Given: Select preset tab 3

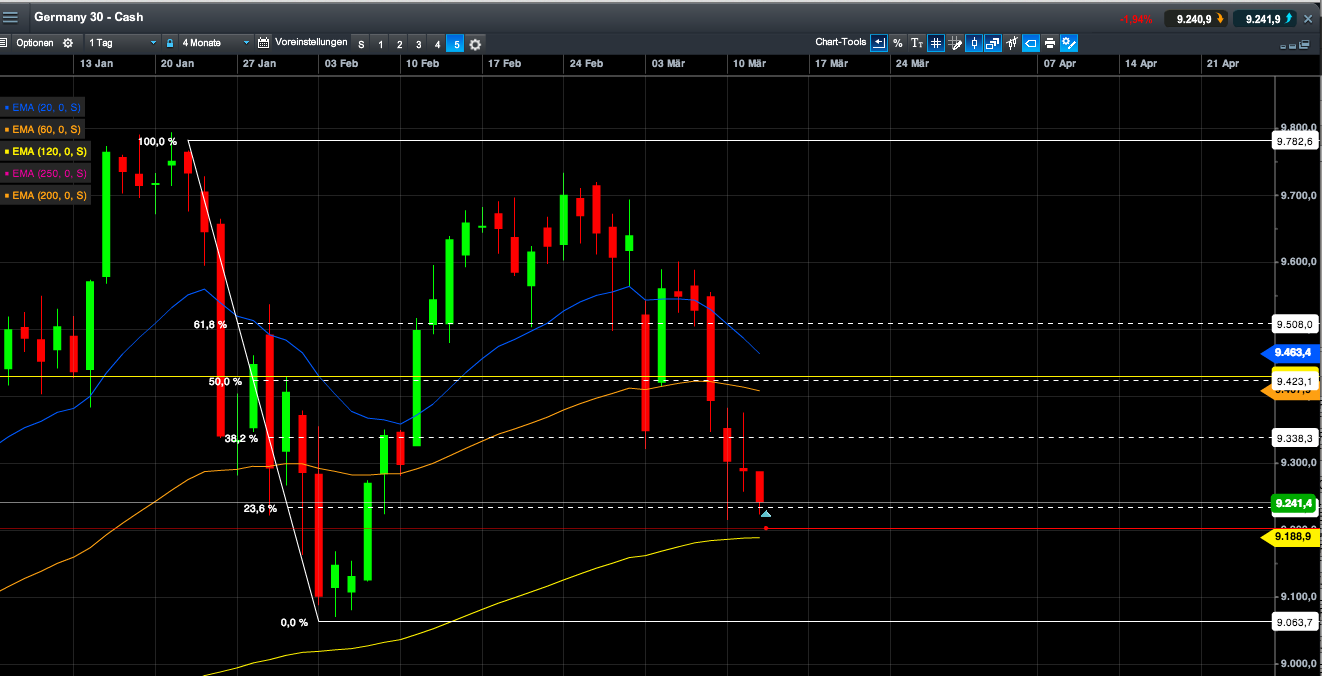Looking at the screenshot, I should 418,43.
